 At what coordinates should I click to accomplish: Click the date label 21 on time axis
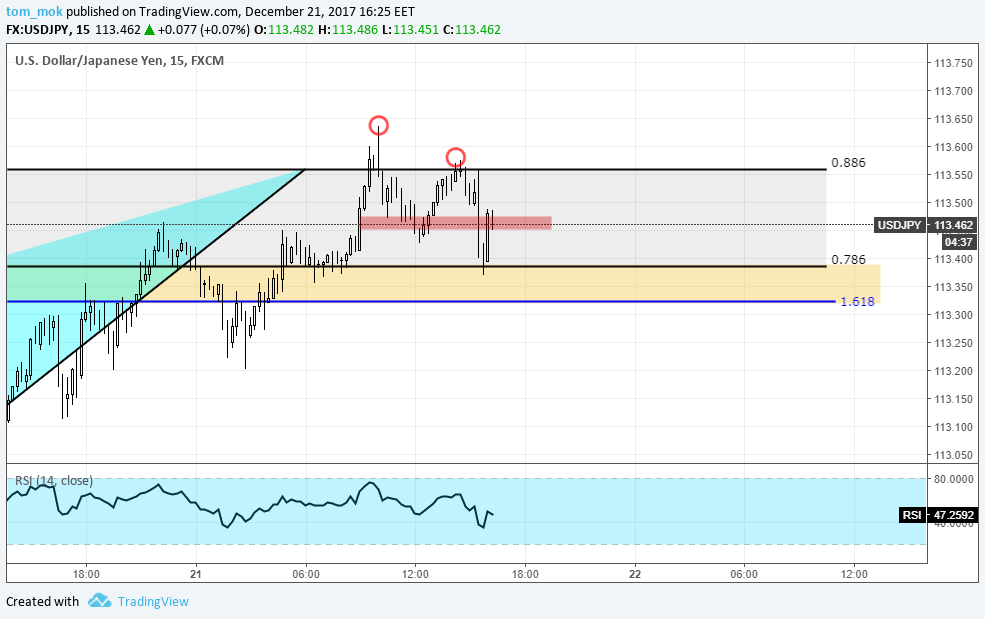pyautogui.click(x=196, y=574)
